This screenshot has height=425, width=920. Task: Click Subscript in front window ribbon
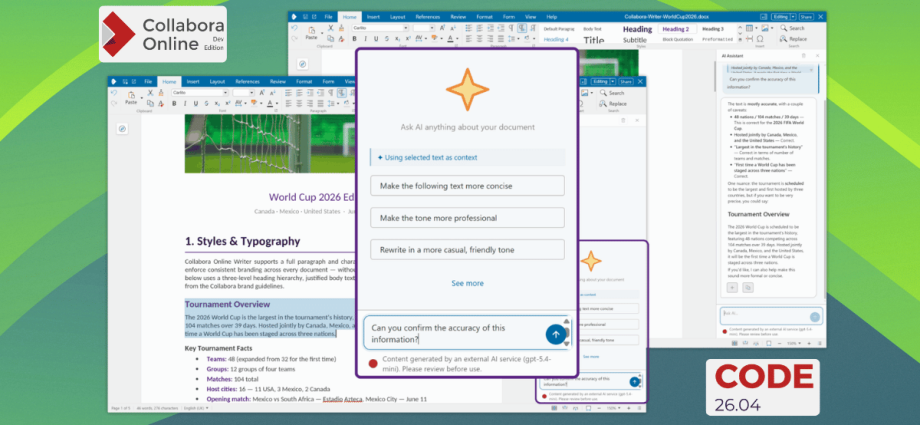[x=217, y=103]
